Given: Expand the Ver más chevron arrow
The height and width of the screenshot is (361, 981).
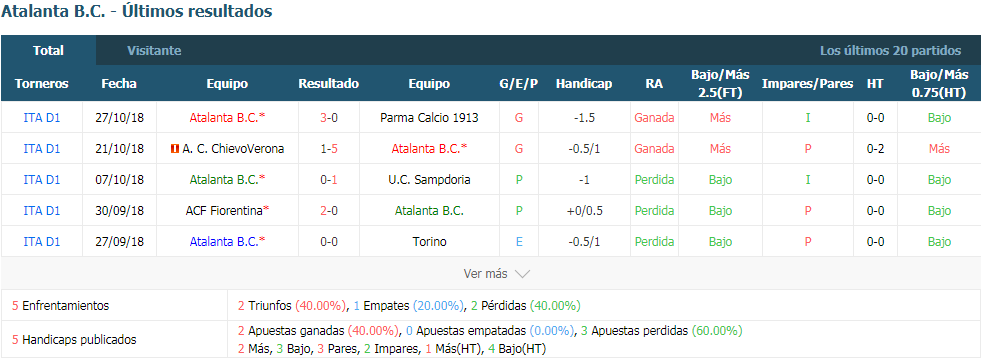Looking at the screenshot, I should (522, 274).
